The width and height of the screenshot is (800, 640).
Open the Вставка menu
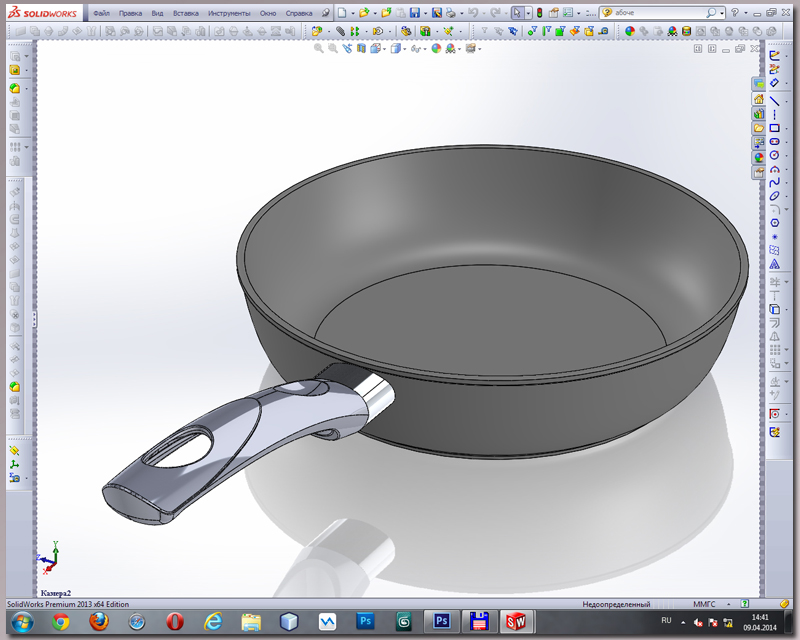pyautogui.click(x=186, y=13)
